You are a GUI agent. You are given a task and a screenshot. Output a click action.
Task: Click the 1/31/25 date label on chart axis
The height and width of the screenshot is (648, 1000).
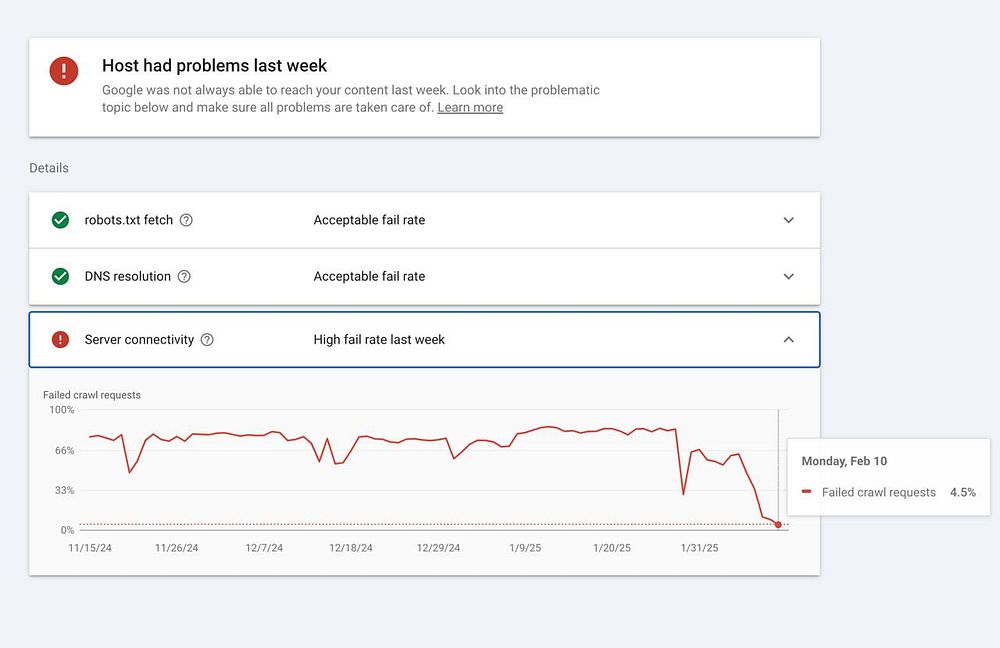(699, 548)
